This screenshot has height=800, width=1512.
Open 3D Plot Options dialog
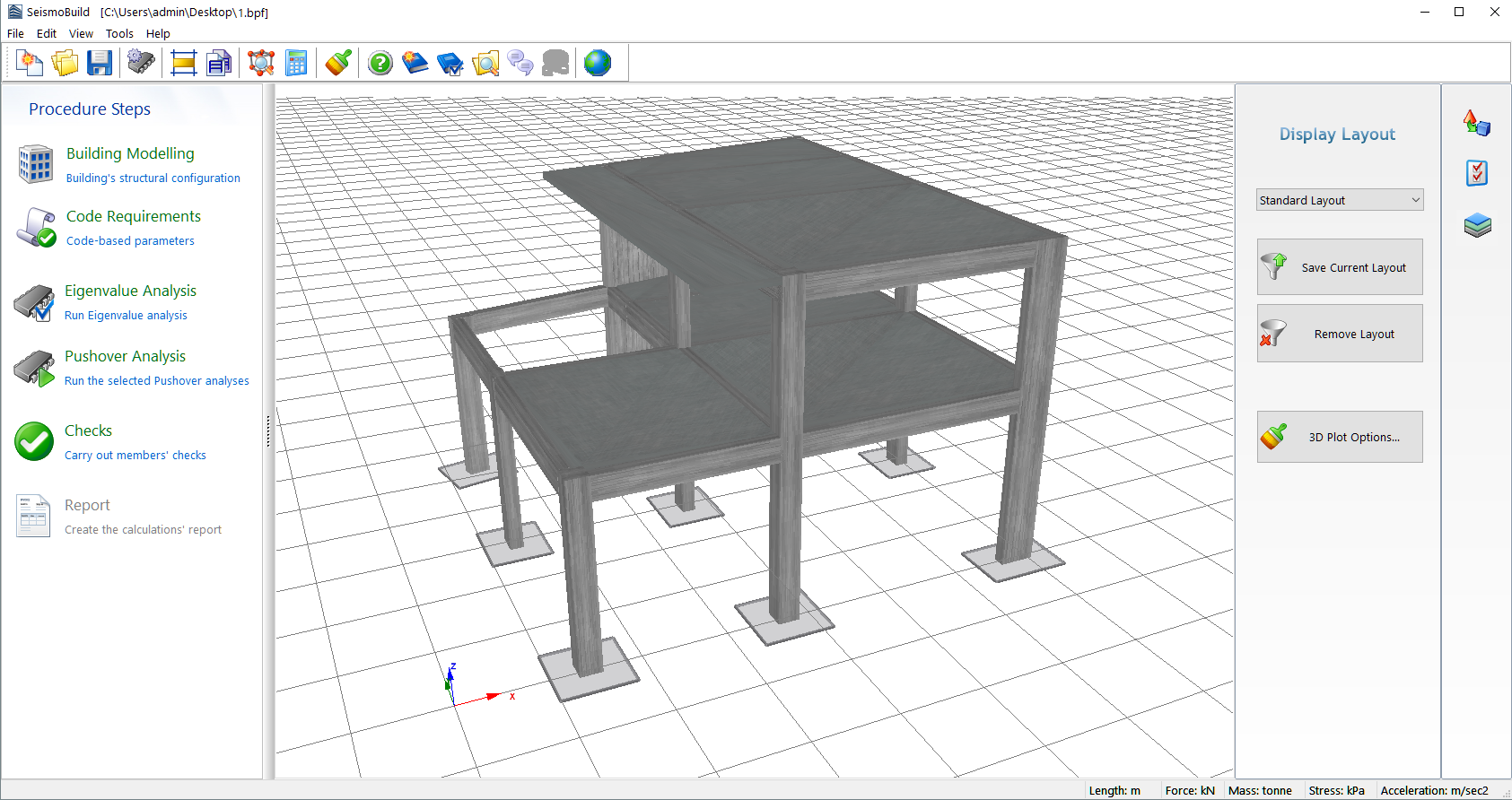point(1340,437)
